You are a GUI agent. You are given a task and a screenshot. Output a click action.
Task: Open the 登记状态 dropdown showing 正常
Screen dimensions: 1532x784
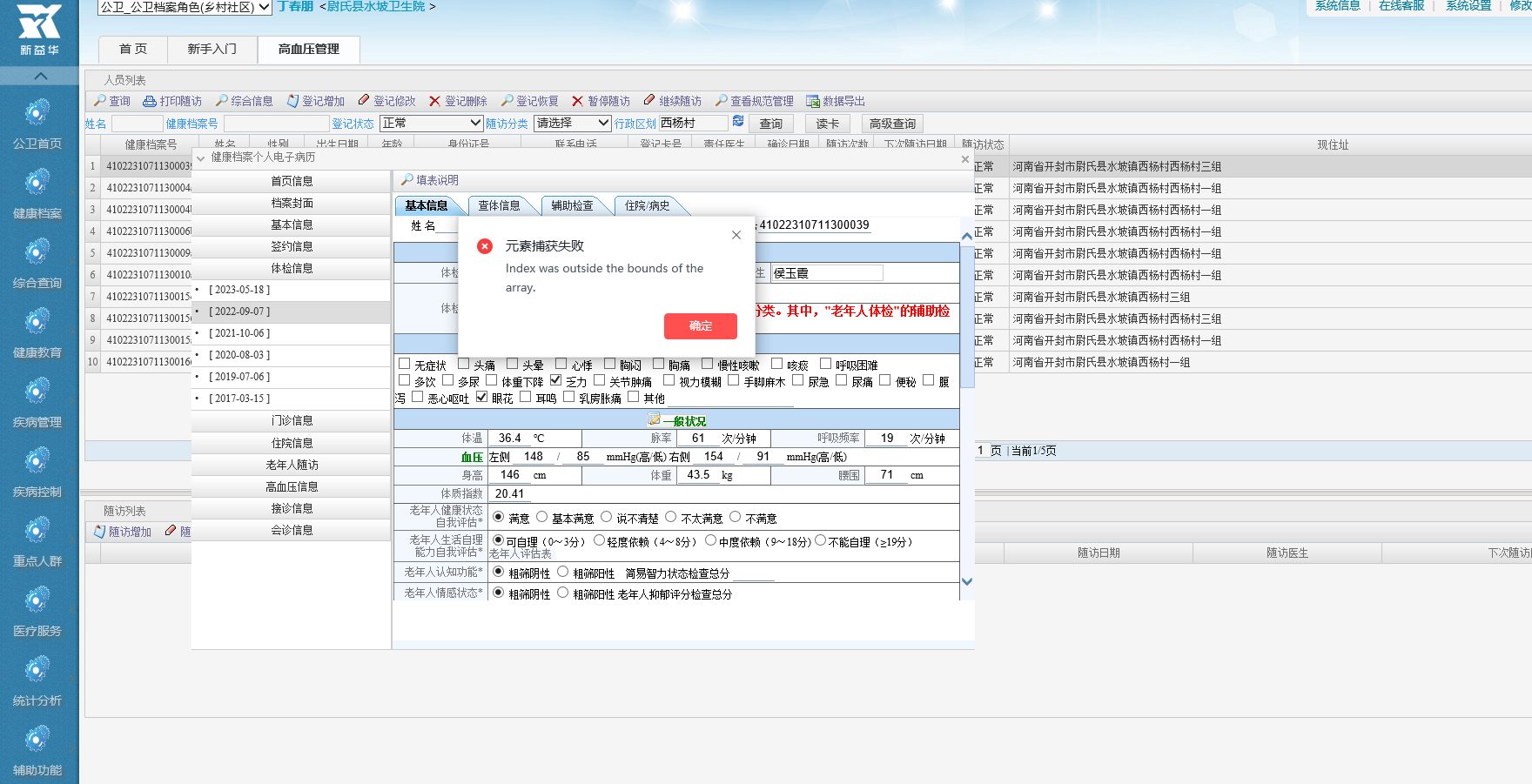(431, 124)
